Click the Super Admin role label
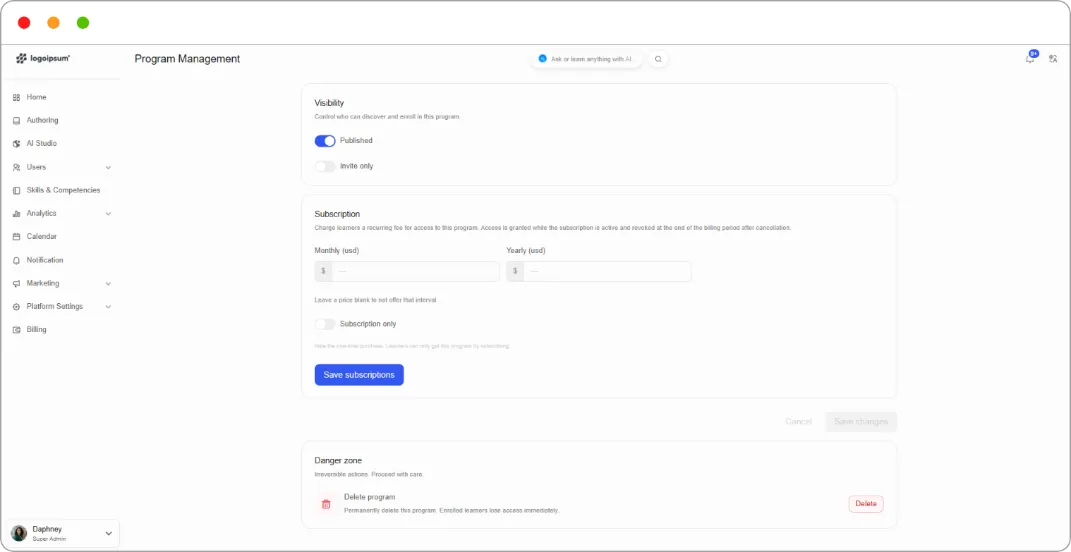 (49, 540)
